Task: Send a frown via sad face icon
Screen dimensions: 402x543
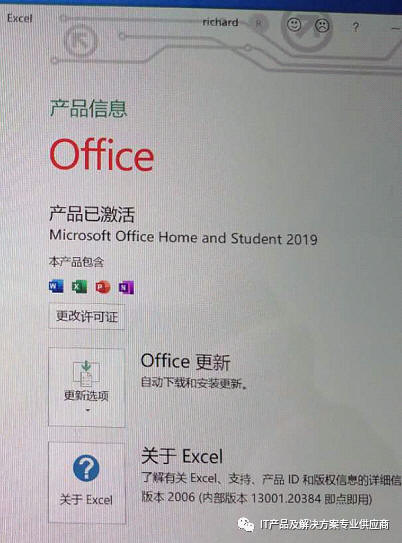Action: tap(322, 25)
